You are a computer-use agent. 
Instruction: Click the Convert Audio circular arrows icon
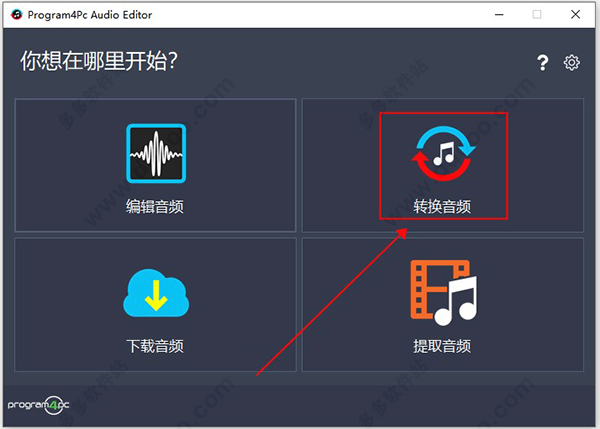coord(443,153)
